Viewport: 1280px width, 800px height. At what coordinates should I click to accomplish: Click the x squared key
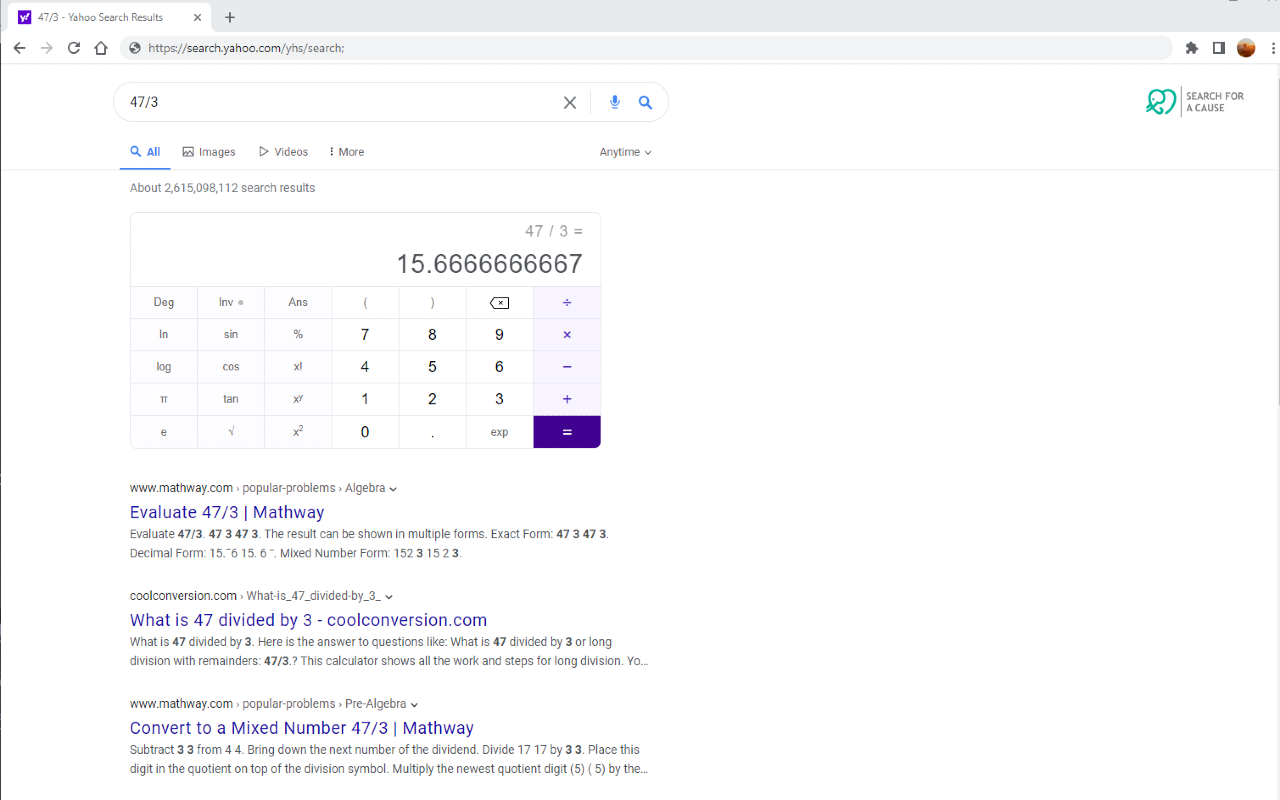[x=298, y=432]
